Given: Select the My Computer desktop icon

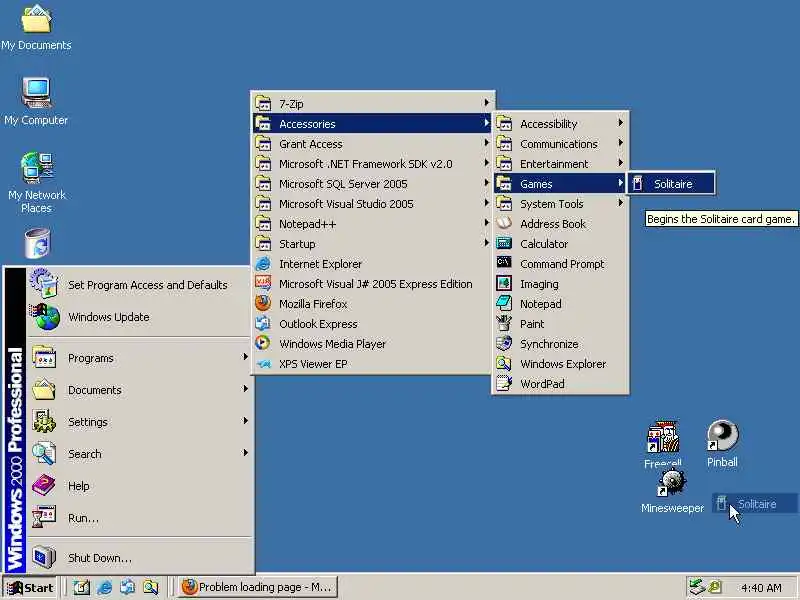Looking at the screenshot, I should (36, 101).
